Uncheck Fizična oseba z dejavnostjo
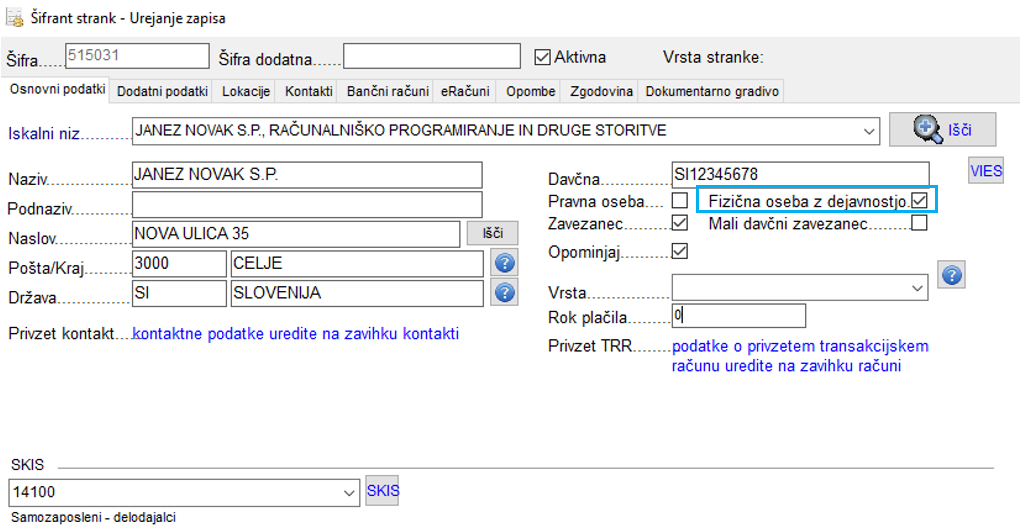 [919, 201]
